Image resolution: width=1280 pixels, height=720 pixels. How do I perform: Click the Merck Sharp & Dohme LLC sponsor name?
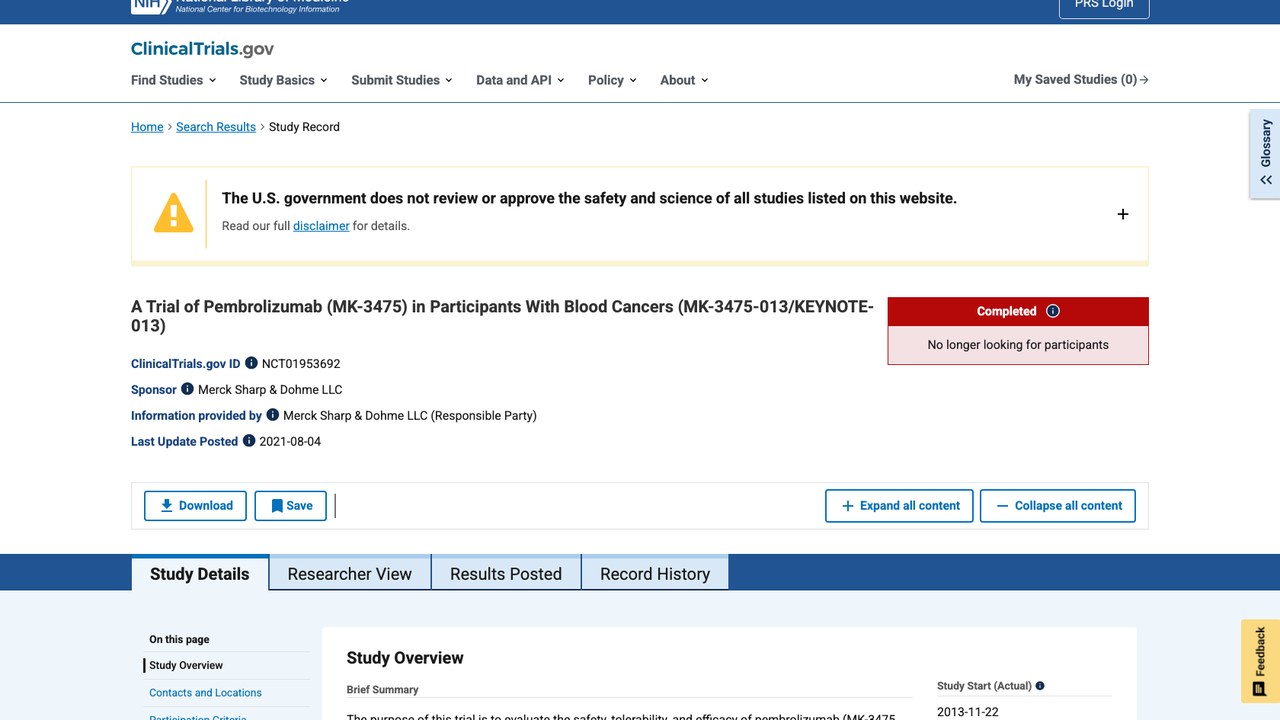tap(270, 390)
